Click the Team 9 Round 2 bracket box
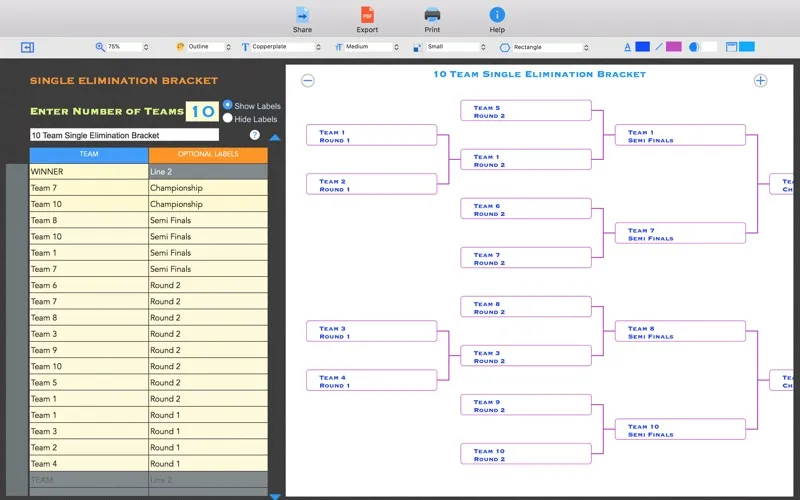This screenshot has width=800, height=500. click(x=526, y=405)
